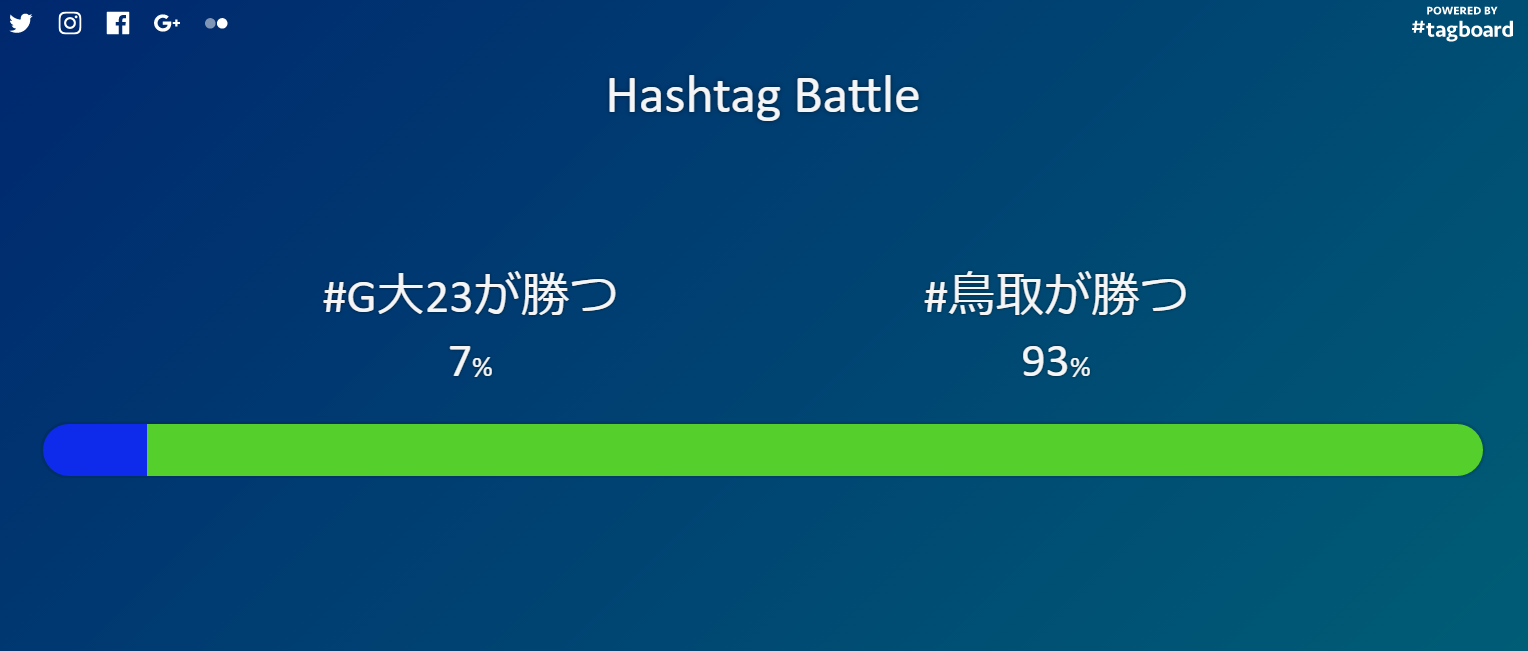Image resolution: width=1528 pixels, height=651 pixels.
Task: Select the #鳥取が勝つ hashtag
Action: pos(1056,298)
